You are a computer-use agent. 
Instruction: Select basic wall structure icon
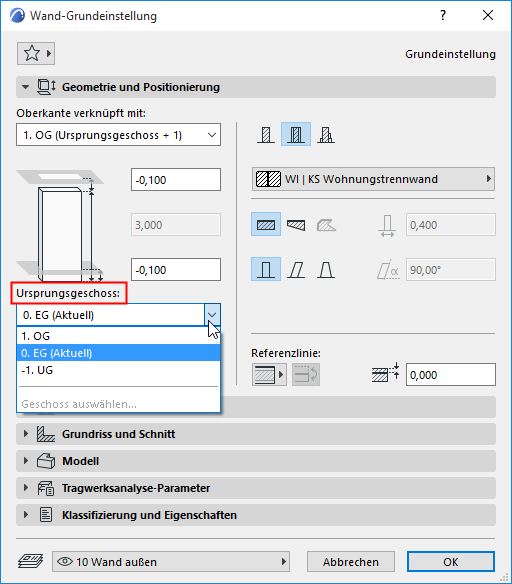click(x=266, y=134)
